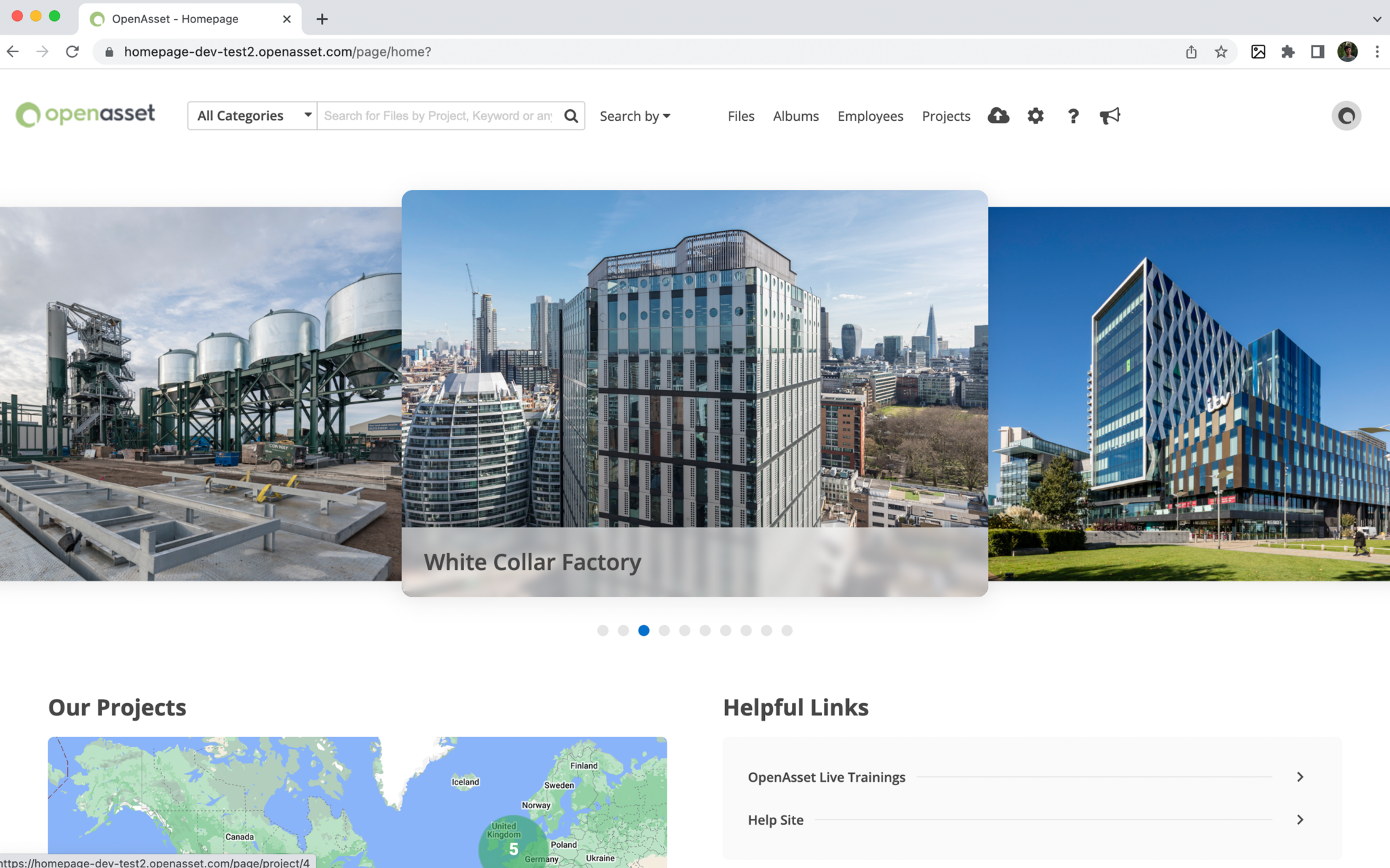Switch to the Albums section
Screen dimensions: 1390x868
click(795, 116)
